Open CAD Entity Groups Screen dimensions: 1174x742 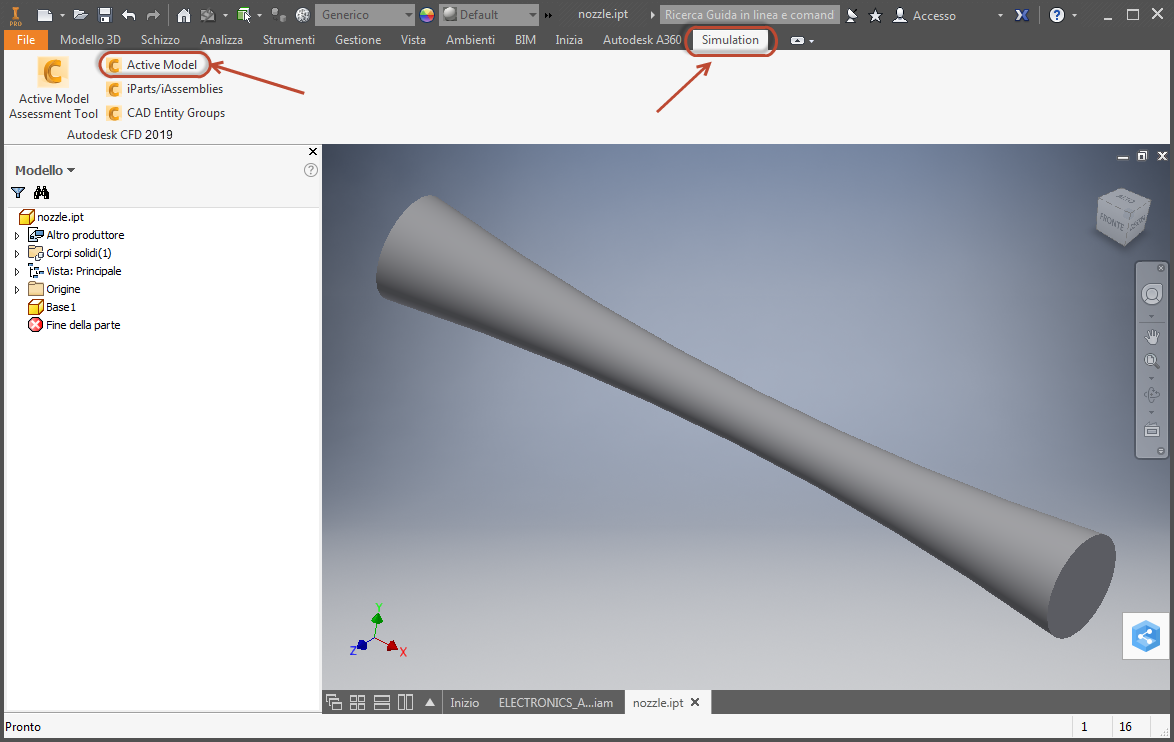click(165, 113)
